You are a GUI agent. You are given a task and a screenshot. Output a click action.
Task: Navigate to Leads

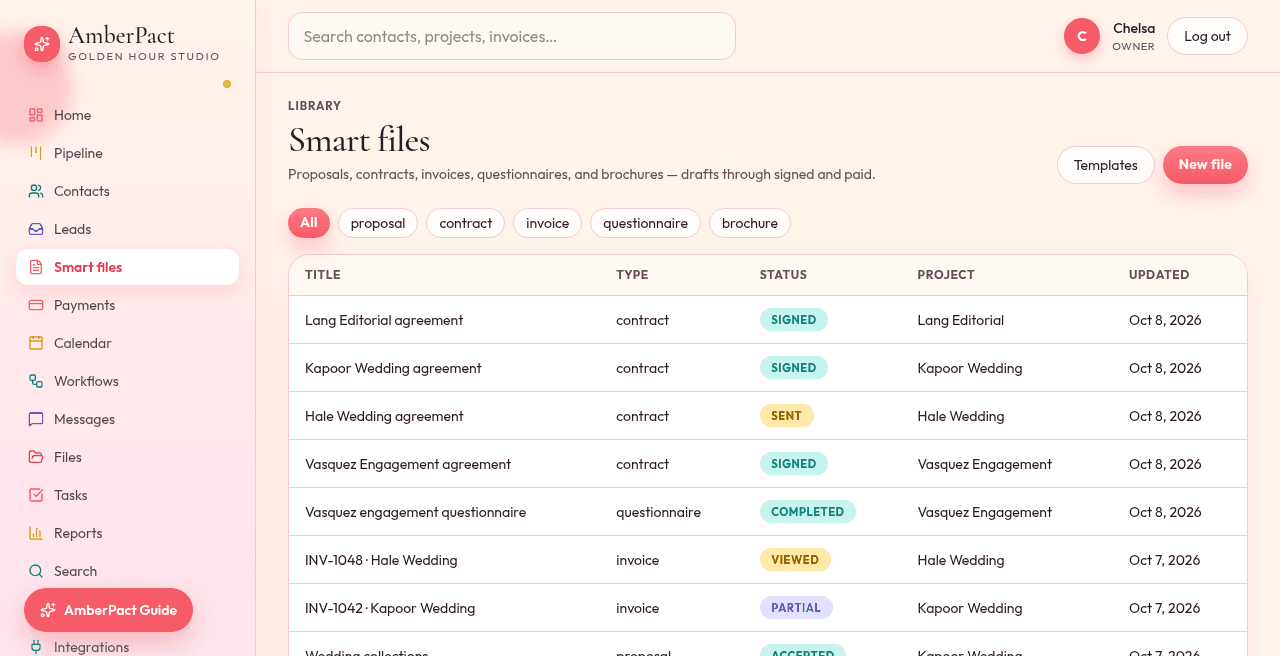(x=127, y=229)
